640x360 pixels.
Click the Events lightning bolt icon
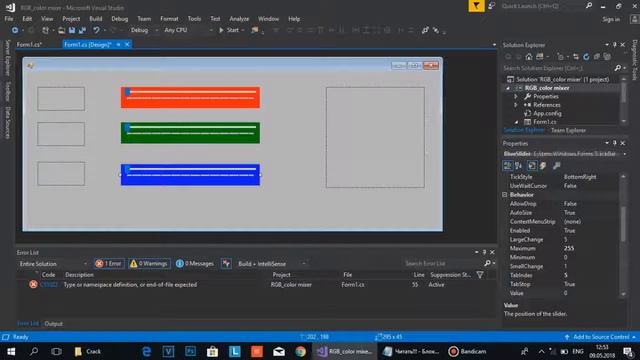pos(543,165)
